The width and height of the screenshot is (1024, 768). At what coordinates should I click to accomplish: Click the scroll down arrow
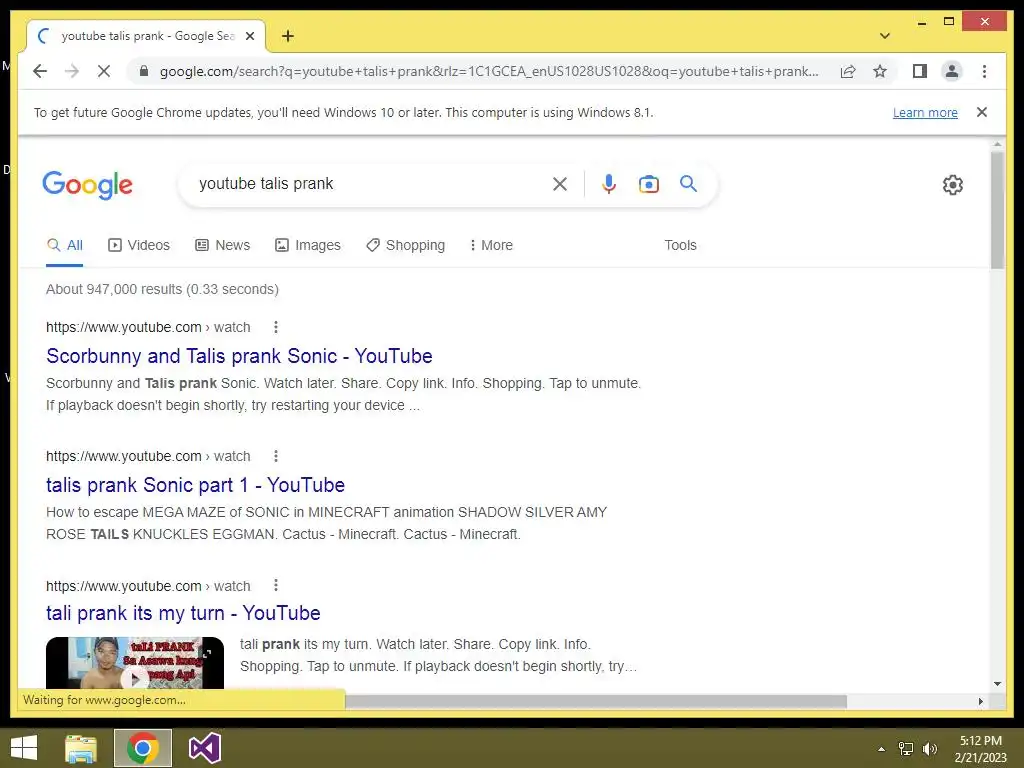tap(997, 684)
